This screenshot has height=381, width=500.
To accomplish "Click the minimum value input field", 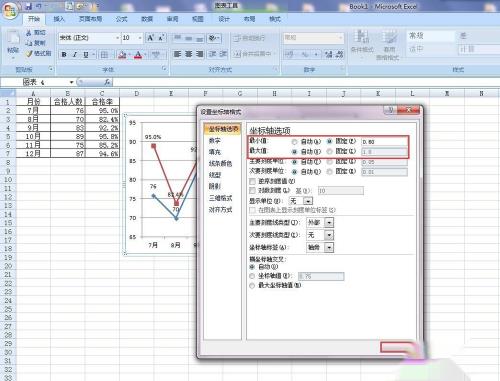I will pyautogui.click(x=384, y=142).
